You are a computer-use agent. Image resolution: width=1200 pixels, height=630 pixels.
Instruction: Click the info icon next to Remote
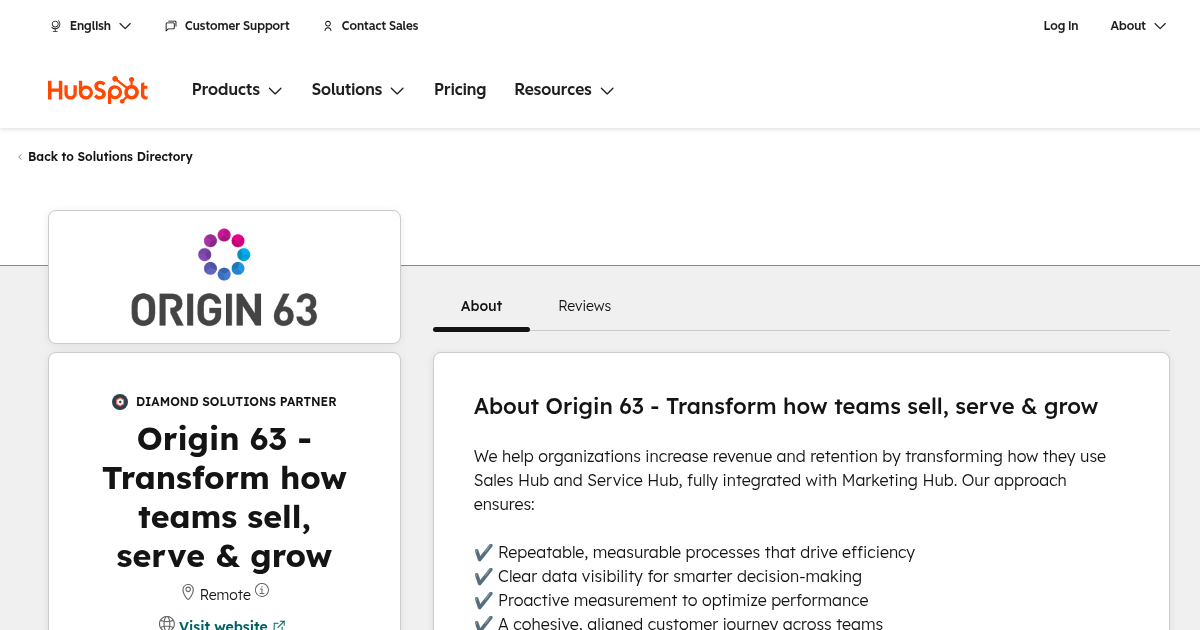pyautogui.click(x=262, y=591)
